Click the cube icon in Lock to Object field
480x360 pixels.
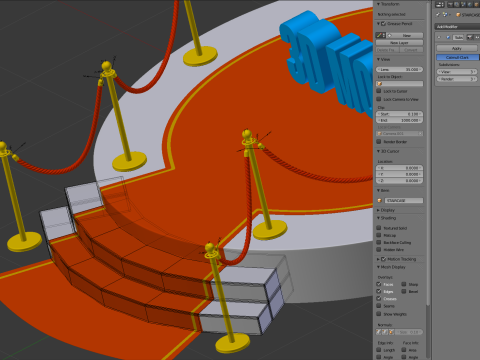(379, 84)
